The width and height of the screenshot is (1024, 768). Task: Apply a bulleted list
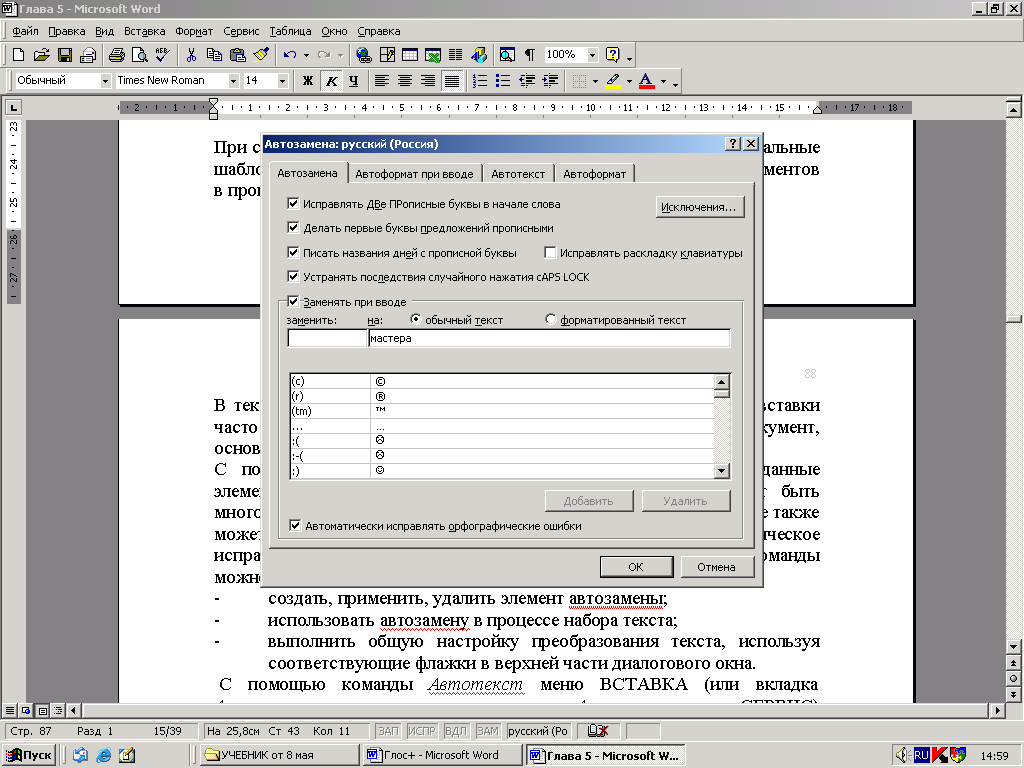(503, 81)
